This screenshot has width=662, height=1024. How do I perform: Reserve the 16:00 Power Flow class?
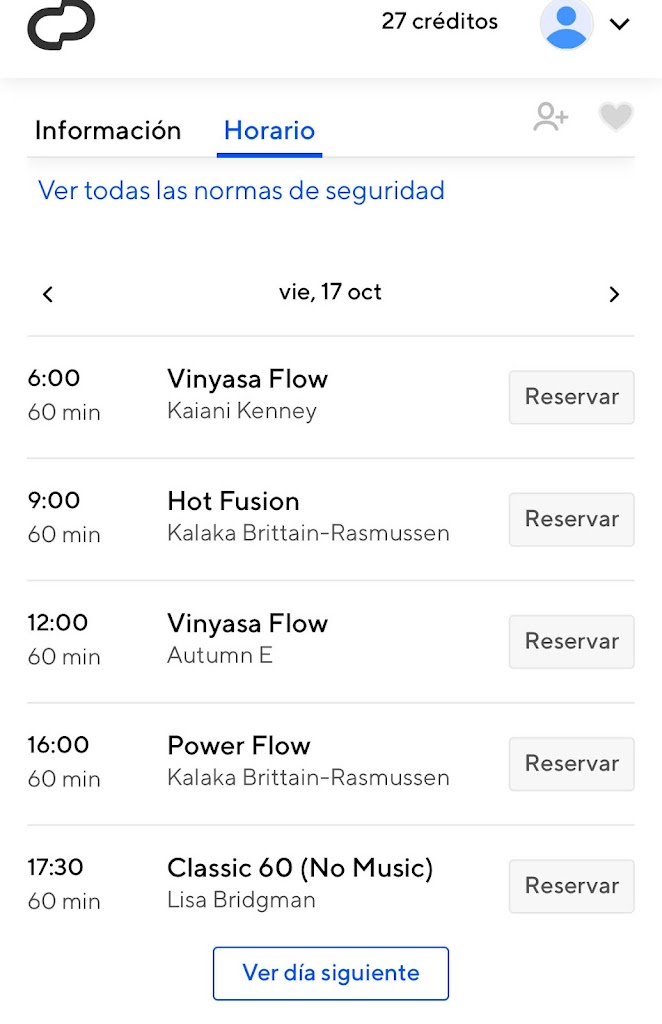(x=571, y=763)
